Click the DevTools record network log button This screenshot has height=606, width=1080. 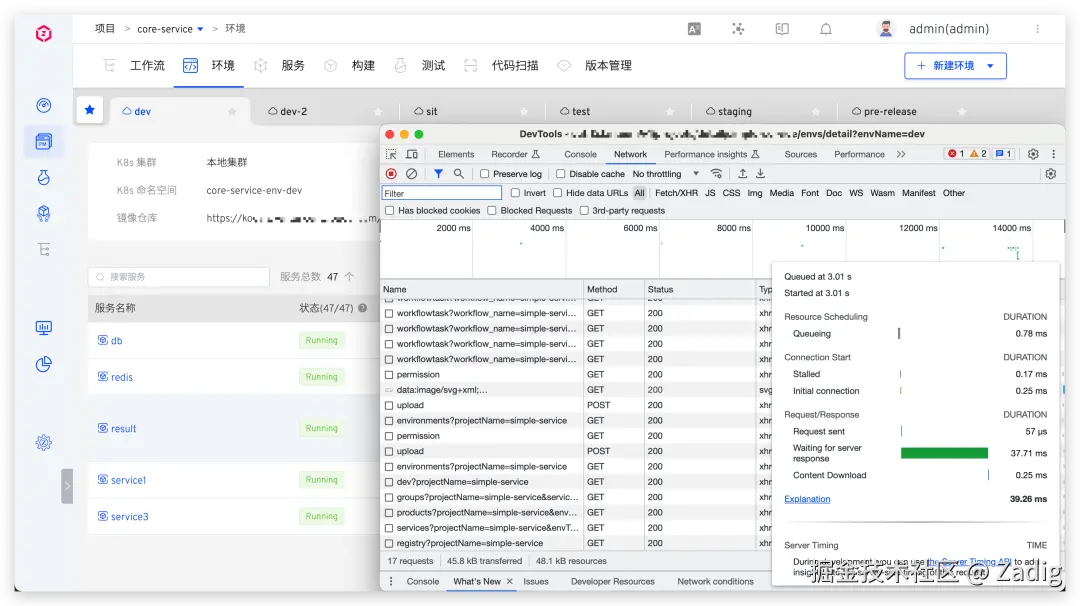(x=391, y=174)
